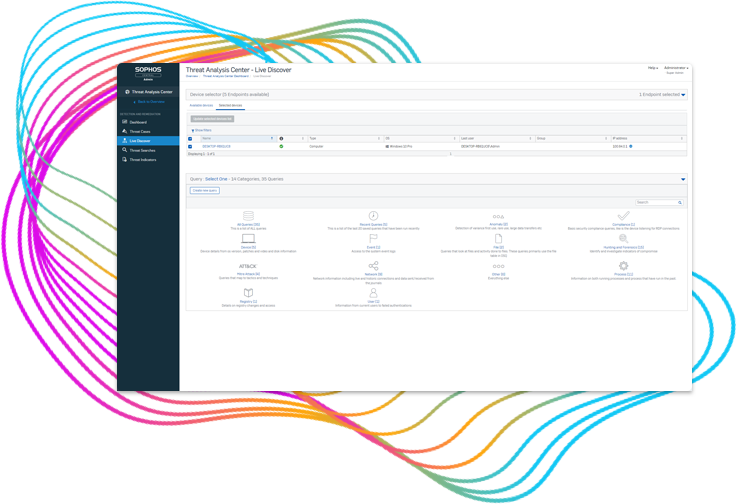737x504 pixels.
Task: Select the User category icon
Action: 373,292
